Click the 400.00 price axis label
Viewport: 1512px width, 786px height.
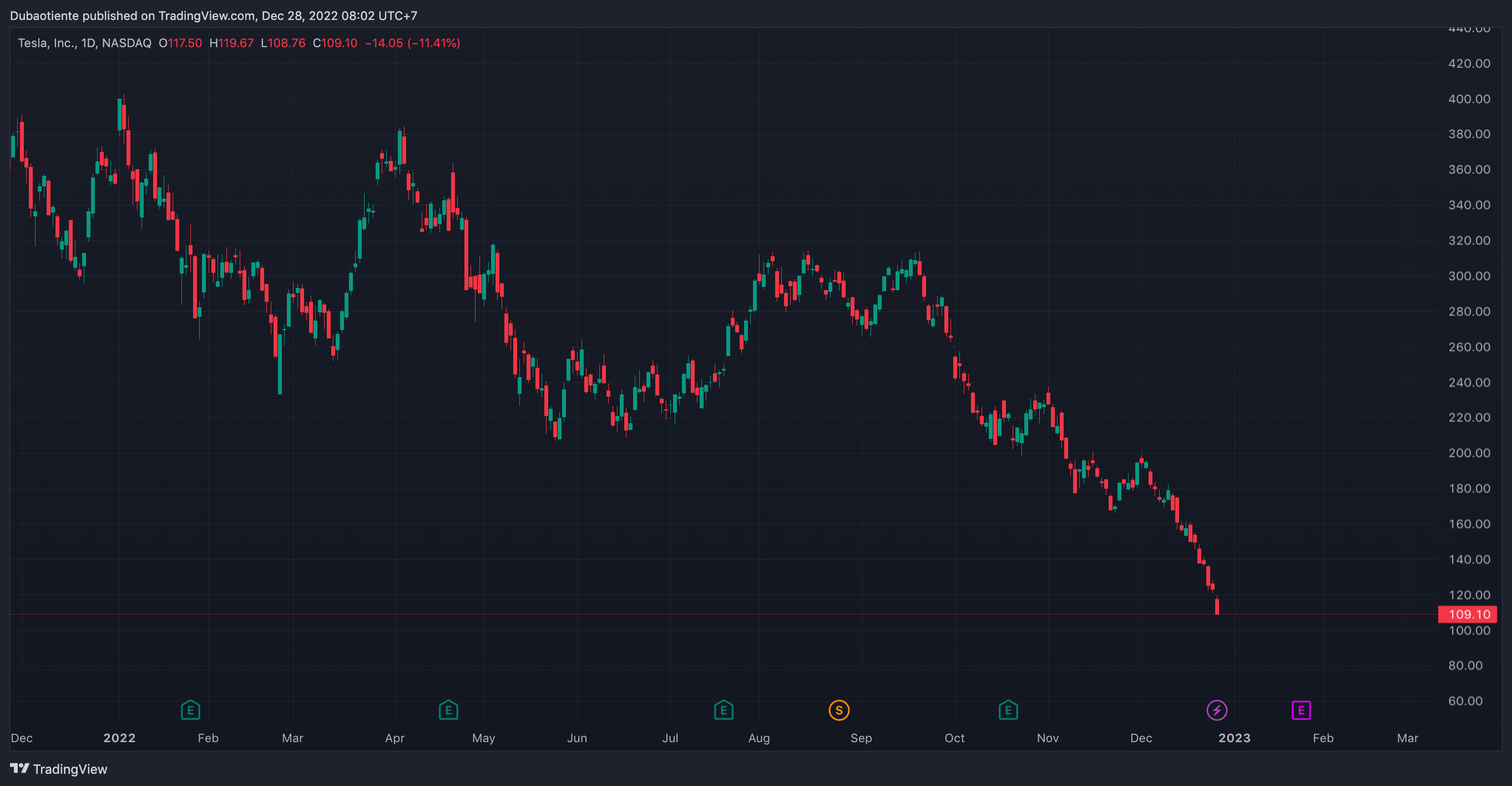point(1469,99)
